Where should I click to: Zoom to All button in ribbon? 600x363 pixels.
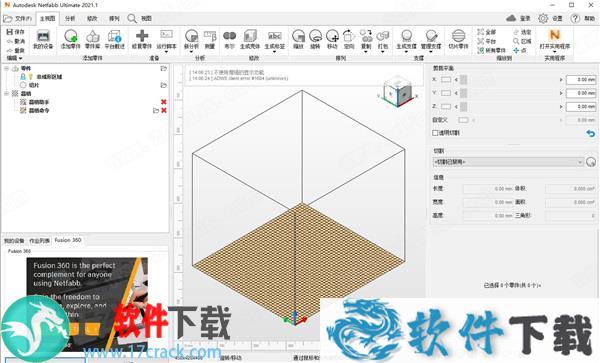coord(486,32)
